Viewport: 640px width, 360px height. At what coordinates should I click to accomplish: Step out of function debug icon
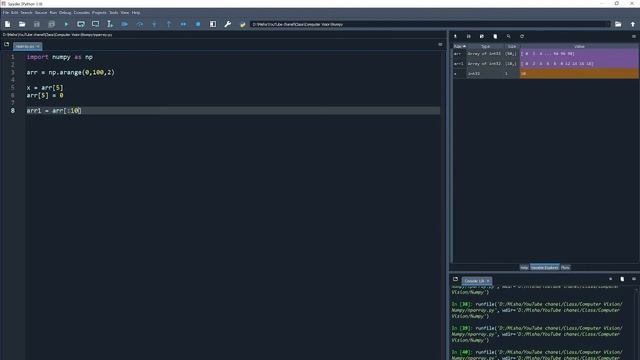tap(169, 24)
